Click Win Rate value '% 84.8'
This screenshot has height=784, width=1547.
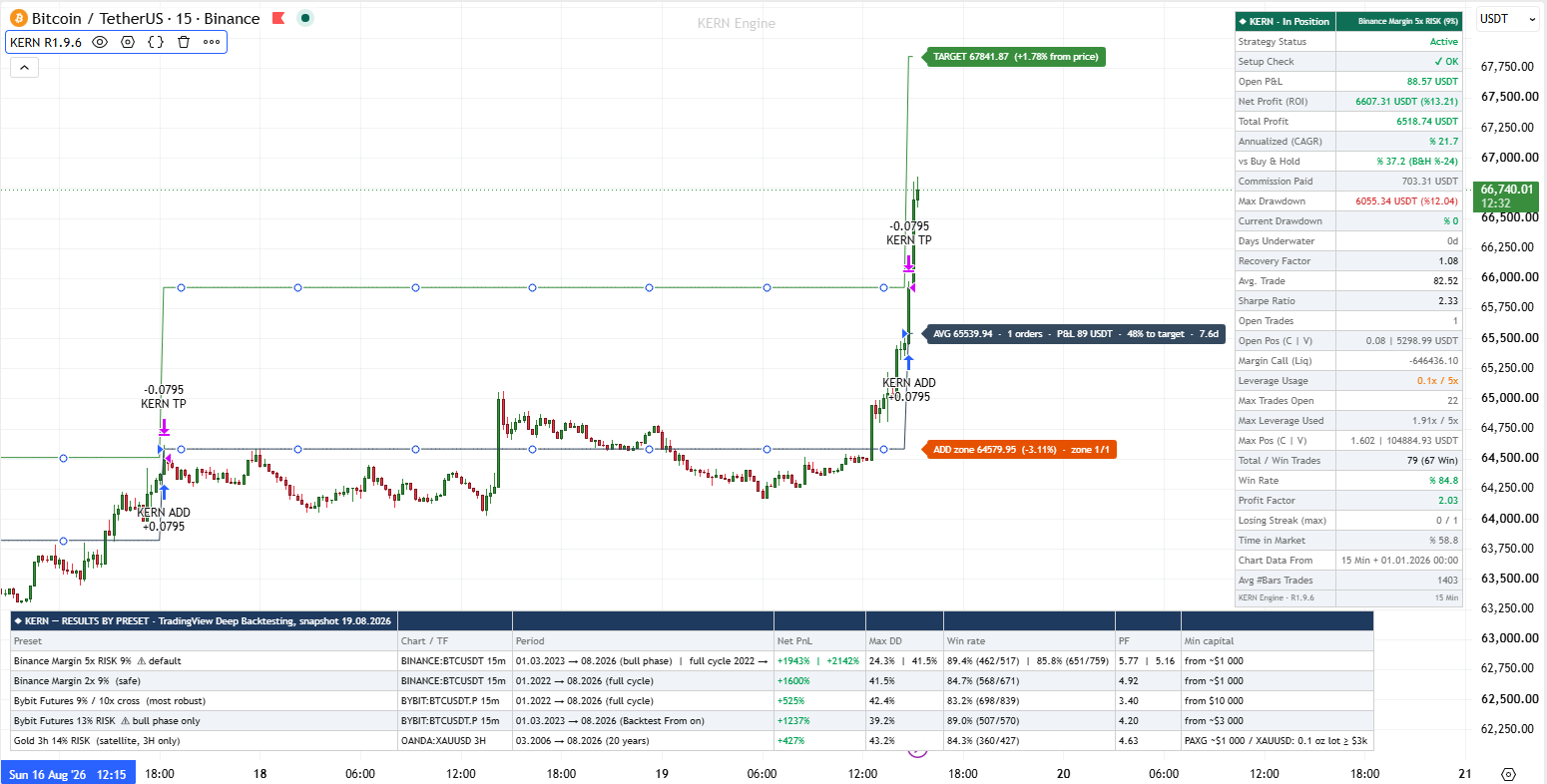pyautogui.click(x=1443, y=481)
